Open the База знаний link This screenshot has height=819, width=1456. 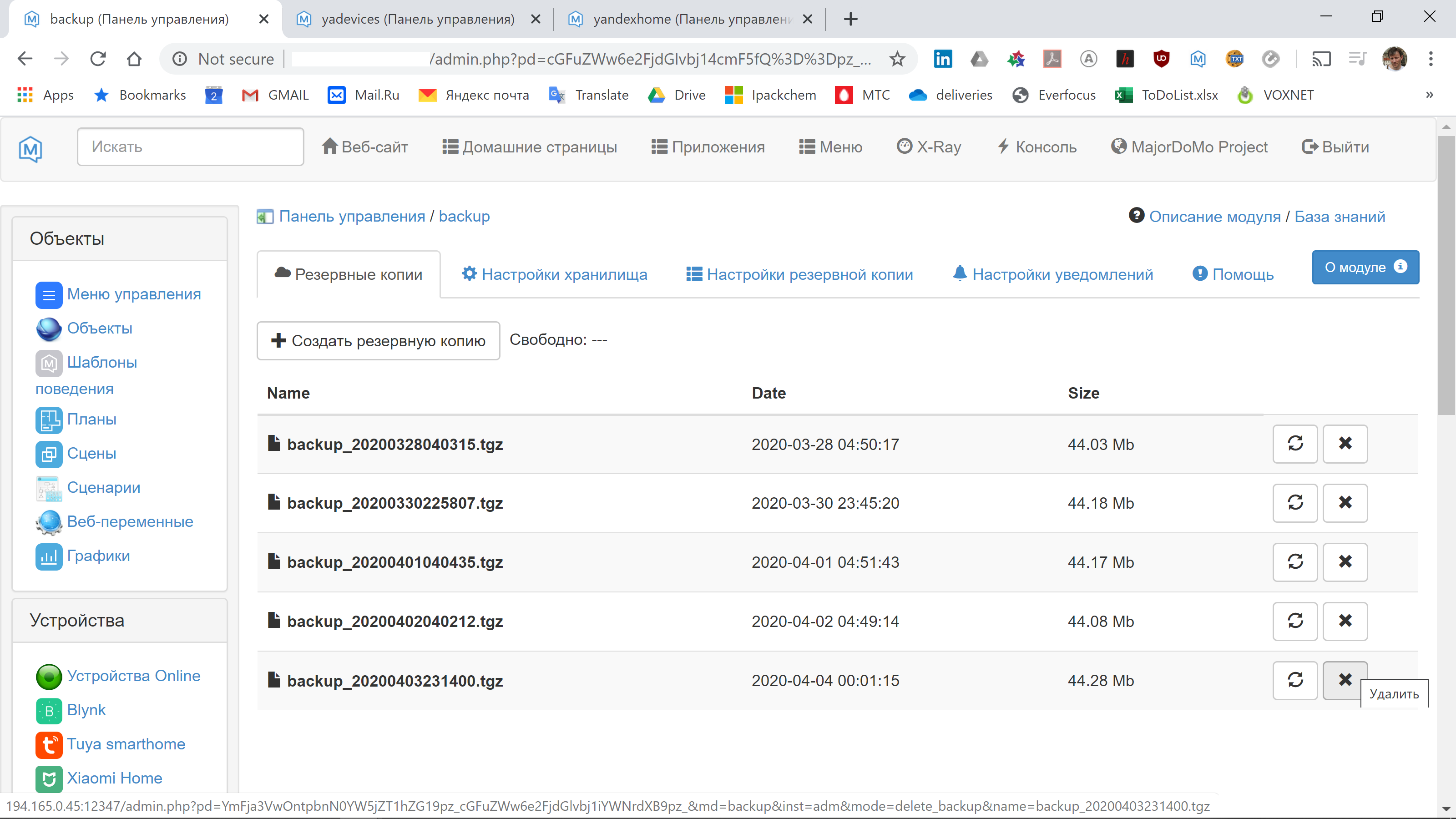pyautogui.click(x=1340, y=216)
